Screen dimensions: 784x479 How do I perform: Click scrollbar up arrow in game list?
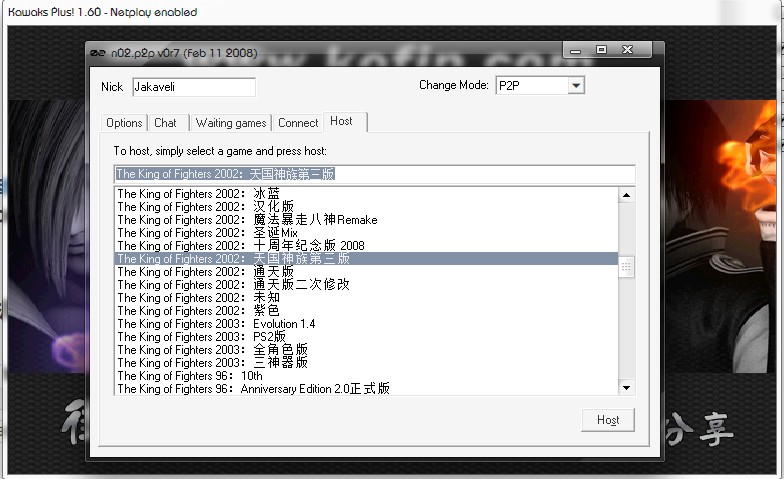coord(626,195)
